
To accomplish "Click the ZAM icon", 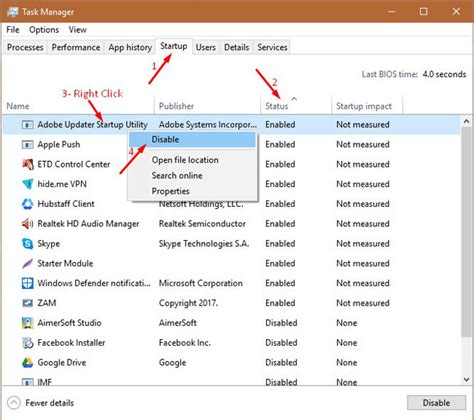I will click(27, 303).
